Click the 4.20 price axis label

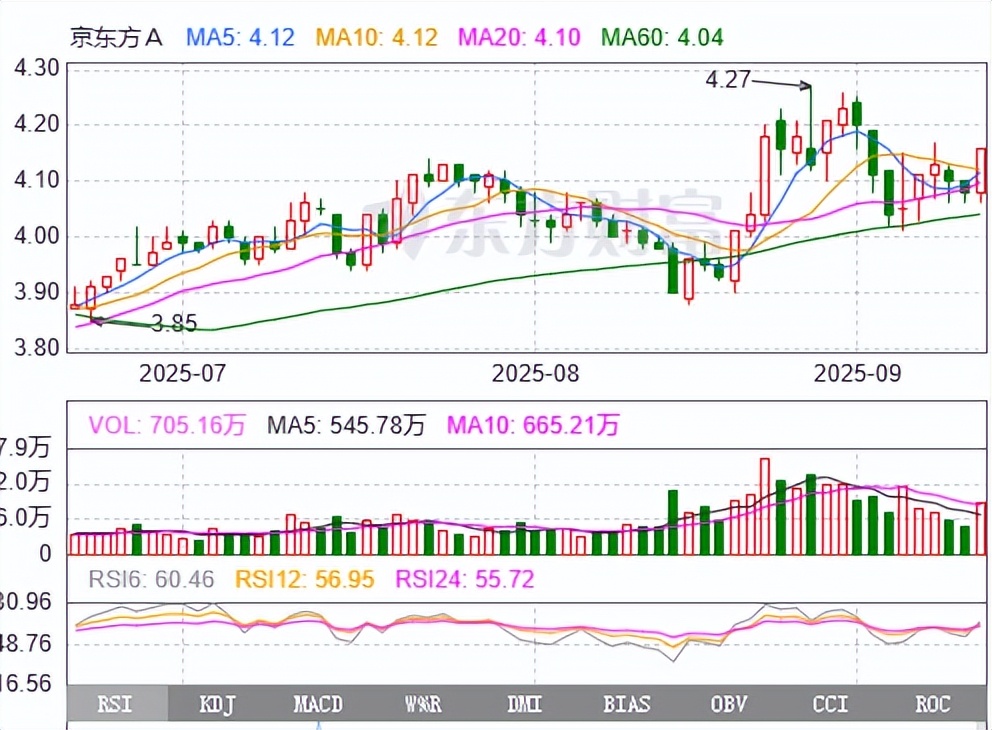[36, 124]
